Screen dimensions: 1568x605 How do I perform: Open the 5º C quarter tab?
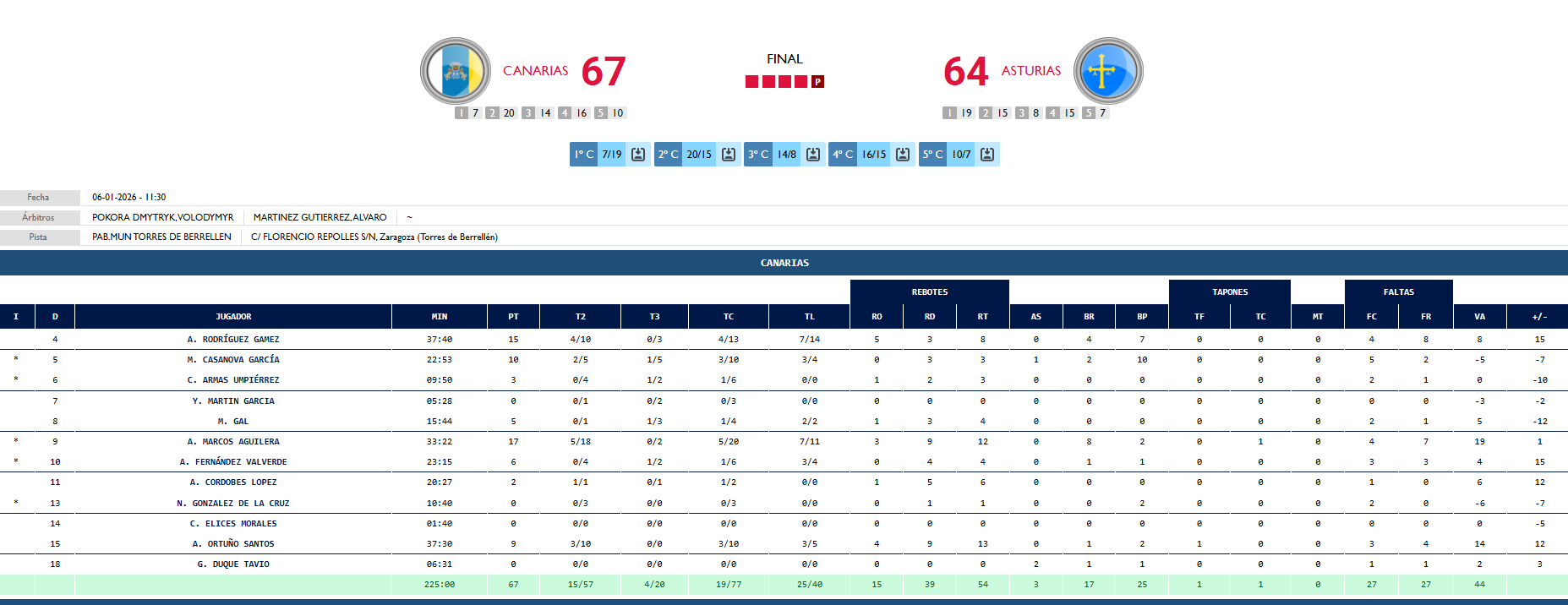click(933, 155)
